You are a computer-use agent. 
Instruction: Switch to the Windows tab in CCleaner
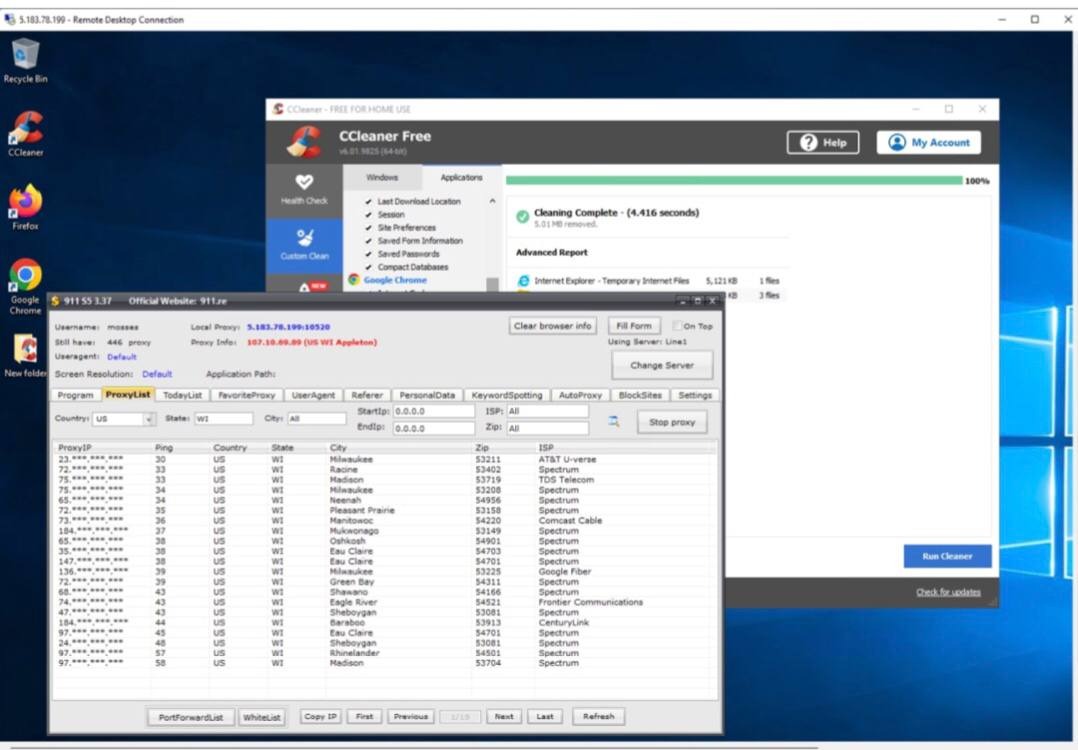(x=382, y=177)
